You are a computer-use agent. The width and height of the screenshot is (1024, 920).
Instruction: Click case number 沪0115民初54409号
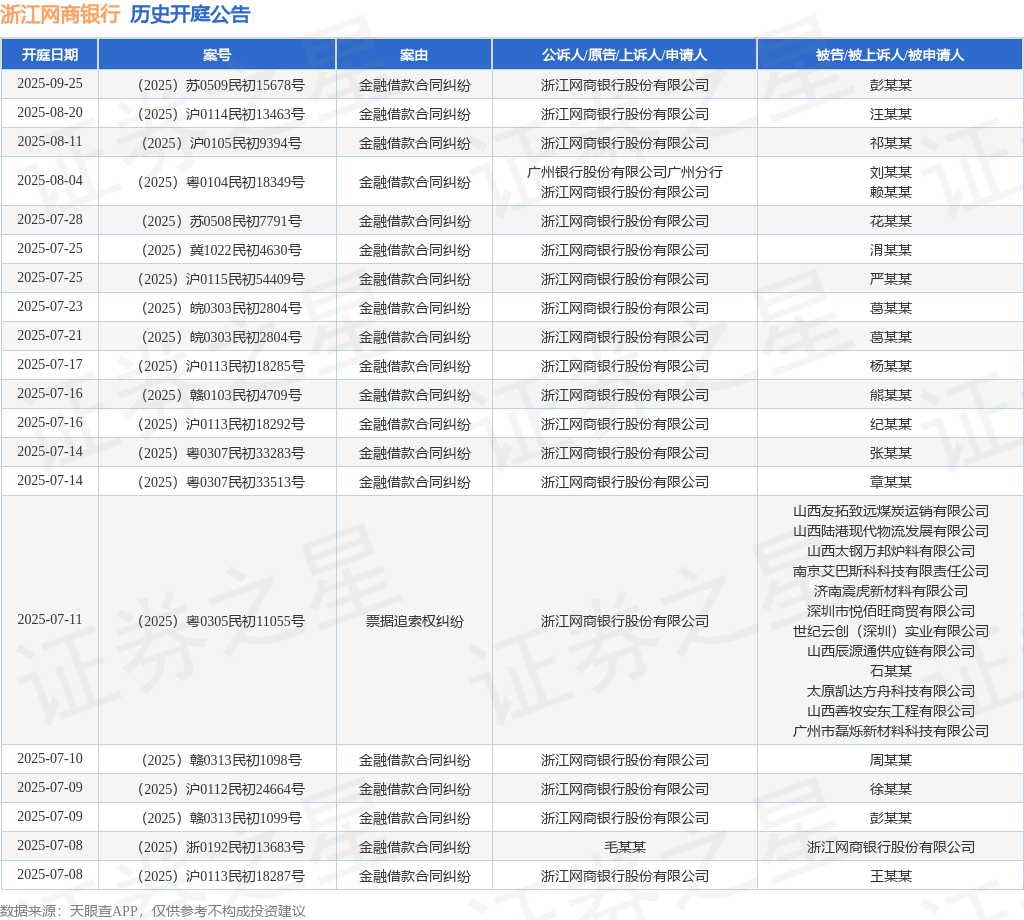click(221, 279)
